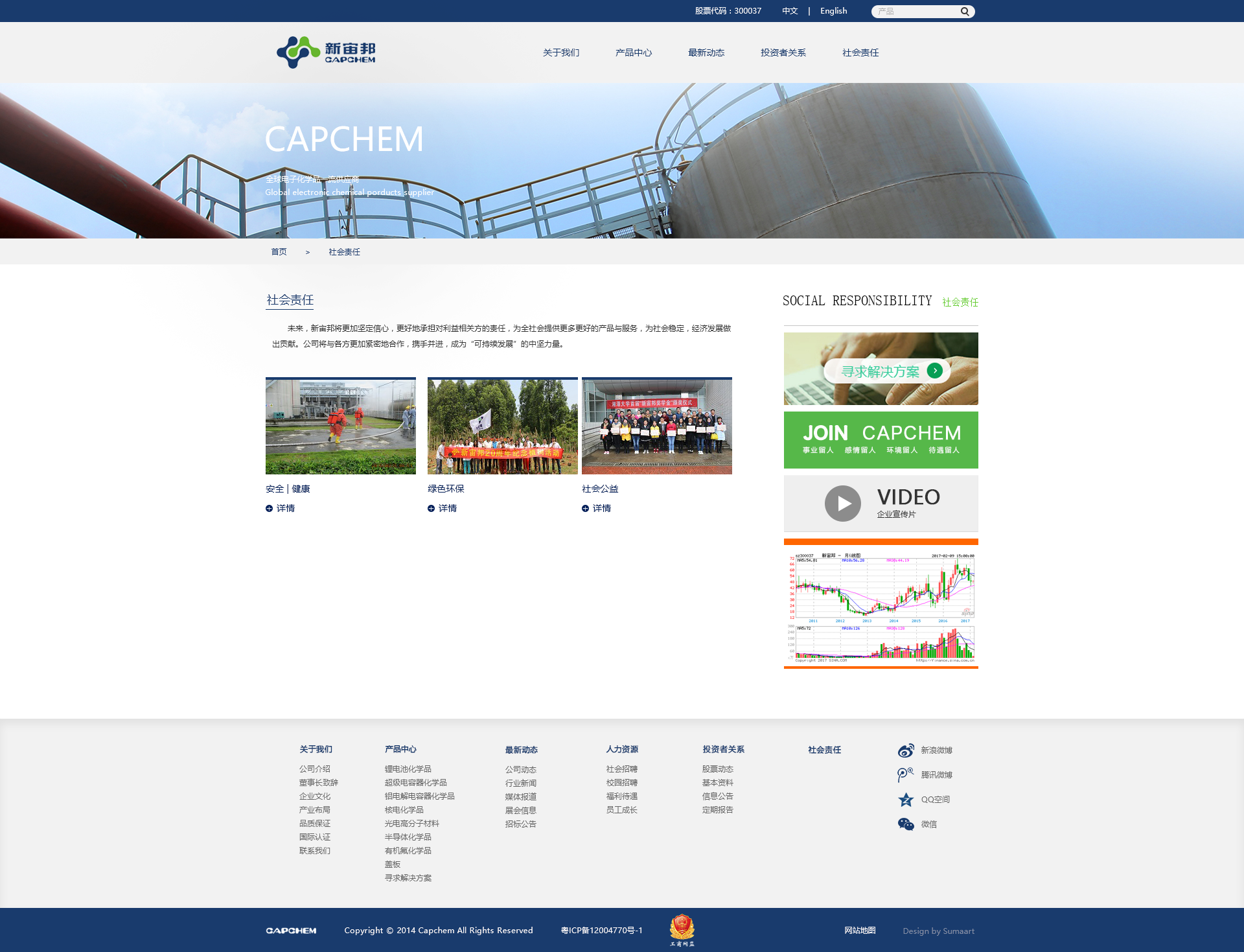Viewport: 1244px width, 952px height.
Task: Open 公司动态 footer link
Action: click(x=521, y=770)
